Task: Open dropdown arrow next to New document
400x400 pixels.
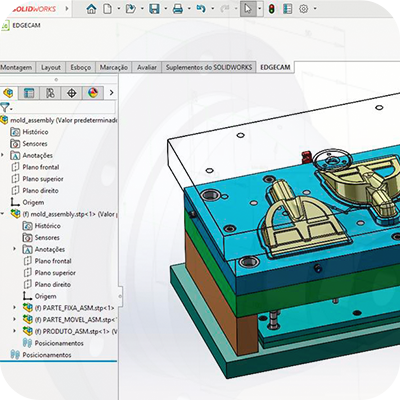Action: 119,9
